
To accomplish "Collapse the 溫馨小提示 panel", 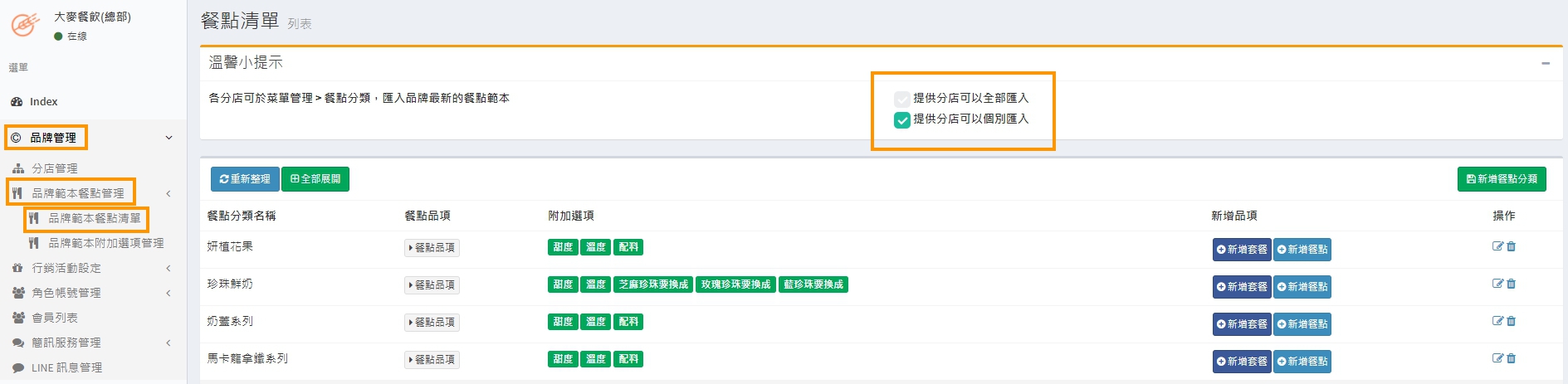I will [x=1545, y=63].
